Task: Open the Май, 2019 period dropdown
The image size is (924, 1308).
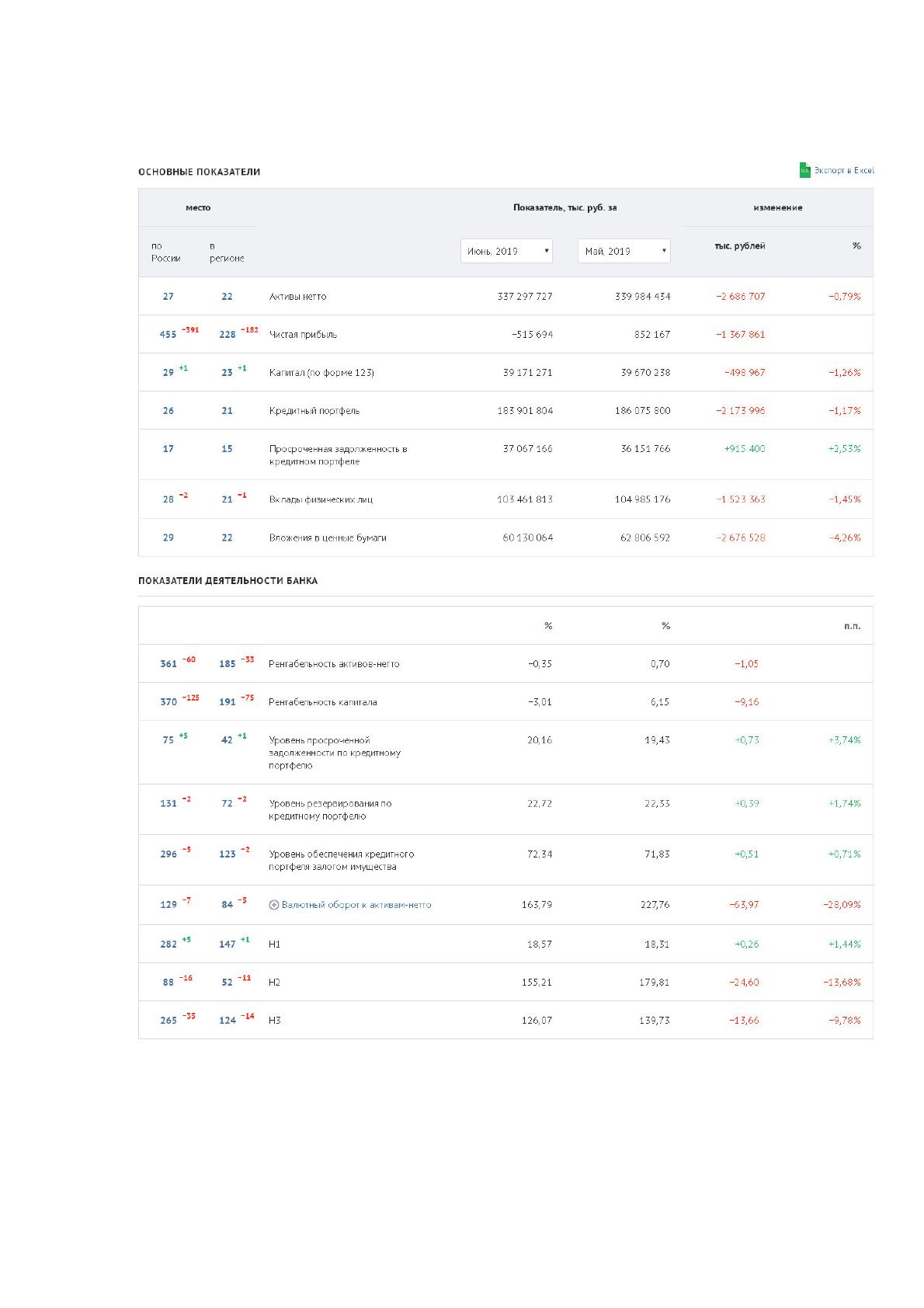Action: point(624,251)
